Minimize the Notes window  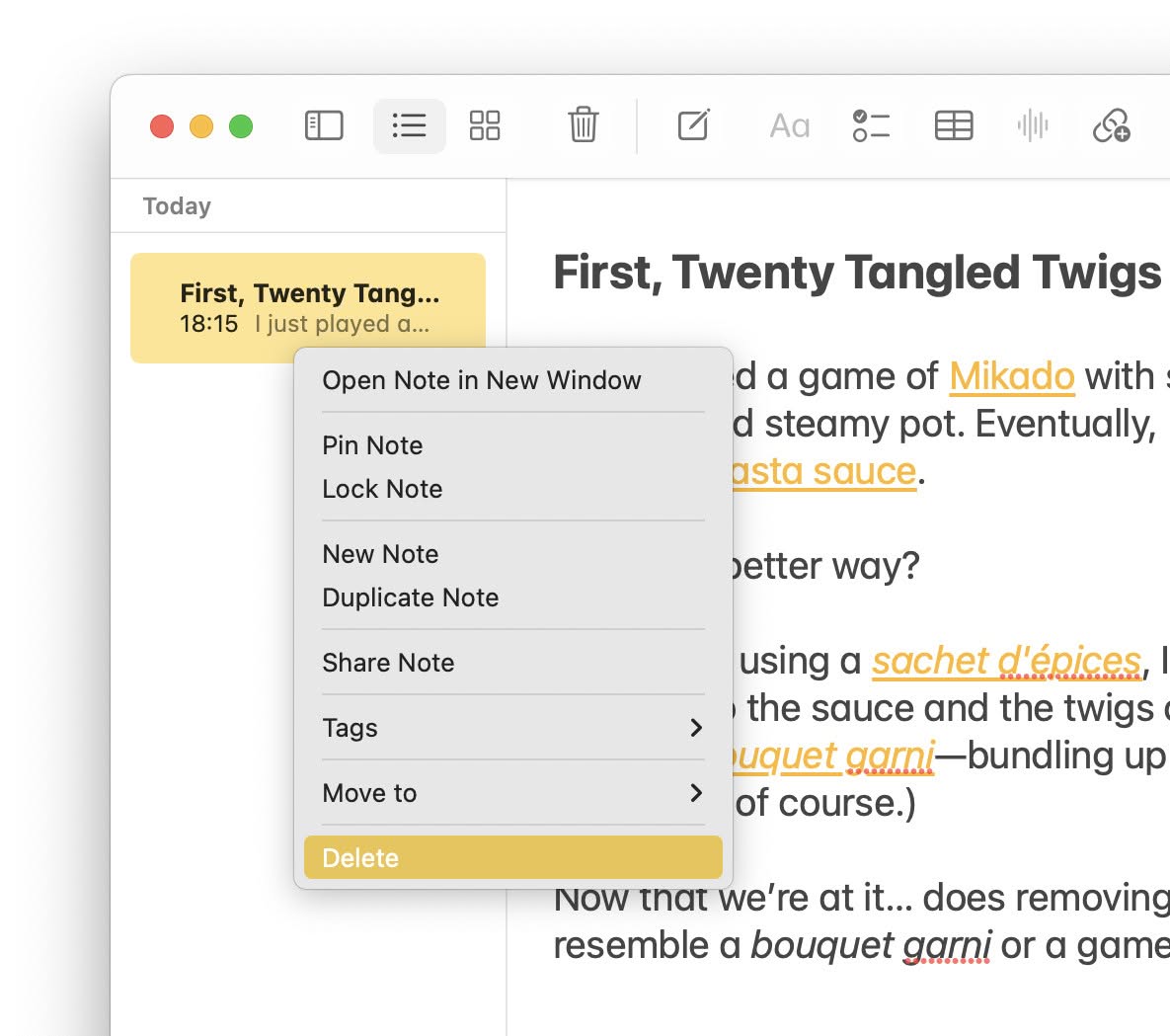click(201, 126)
